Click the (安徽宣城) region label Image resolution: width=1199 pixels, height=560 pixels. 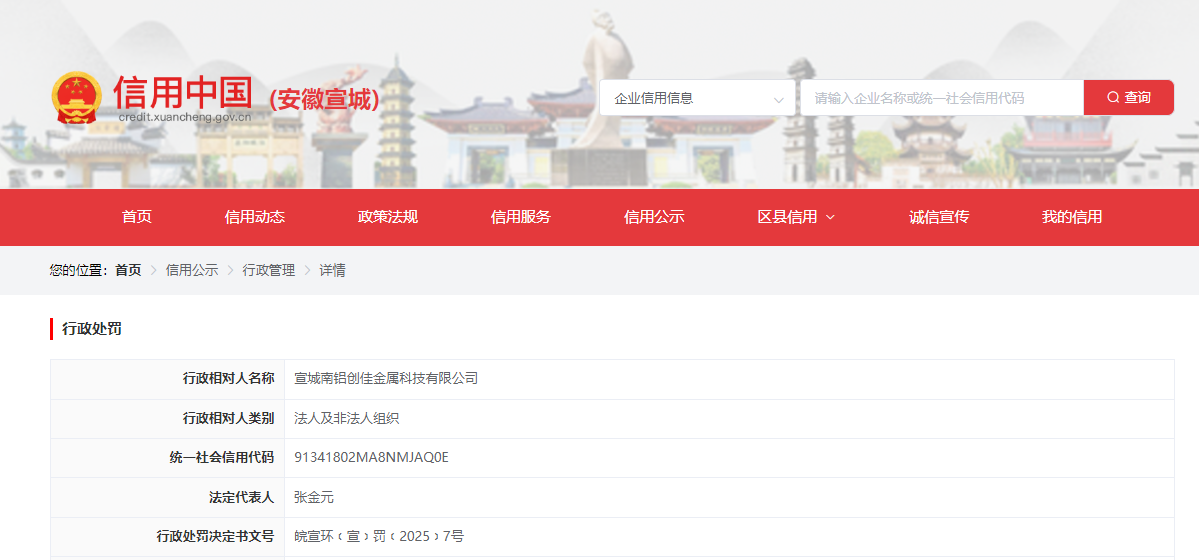(x=324, y=99)
